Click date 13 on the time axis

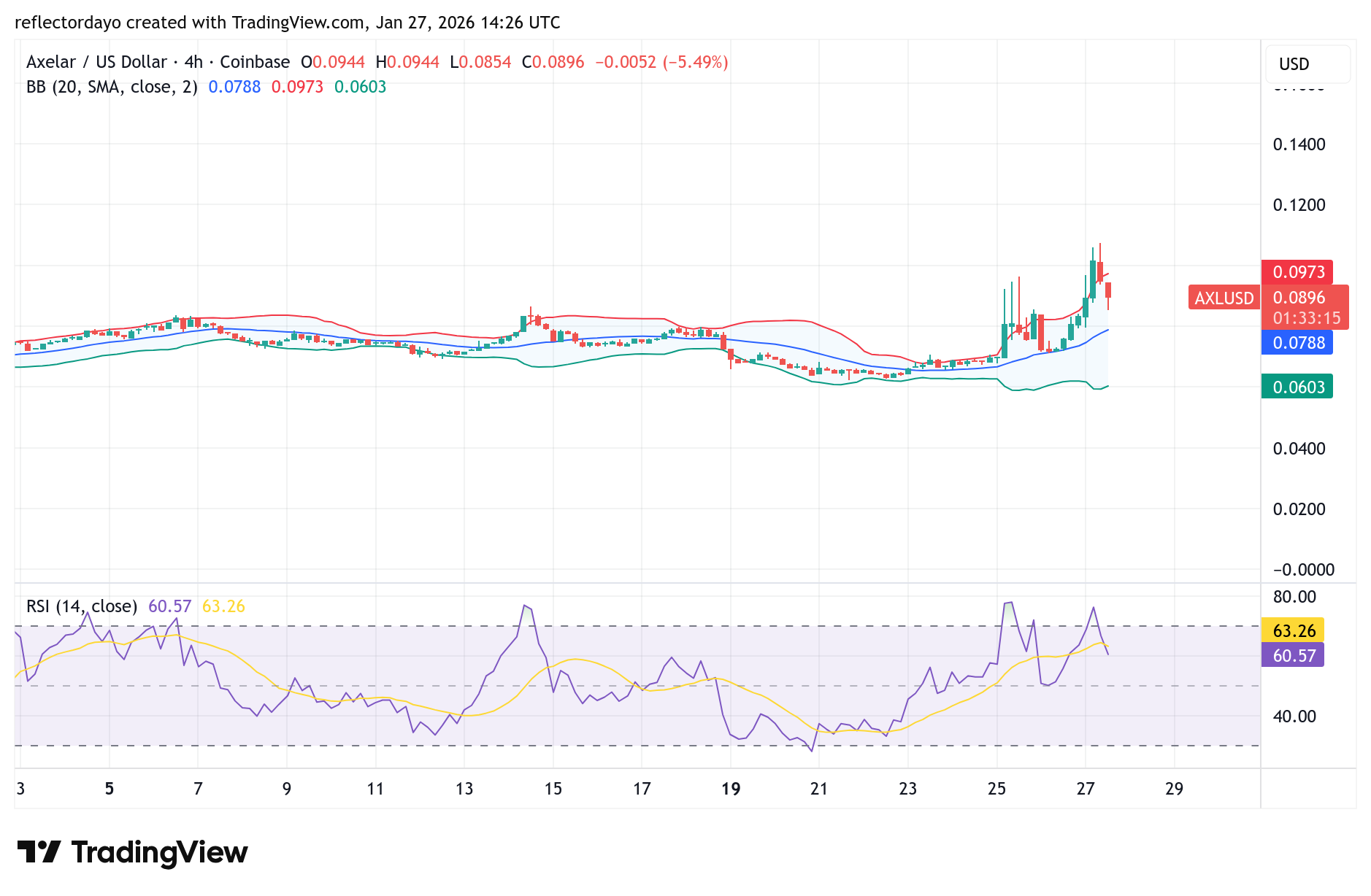(x=464, y=789)
